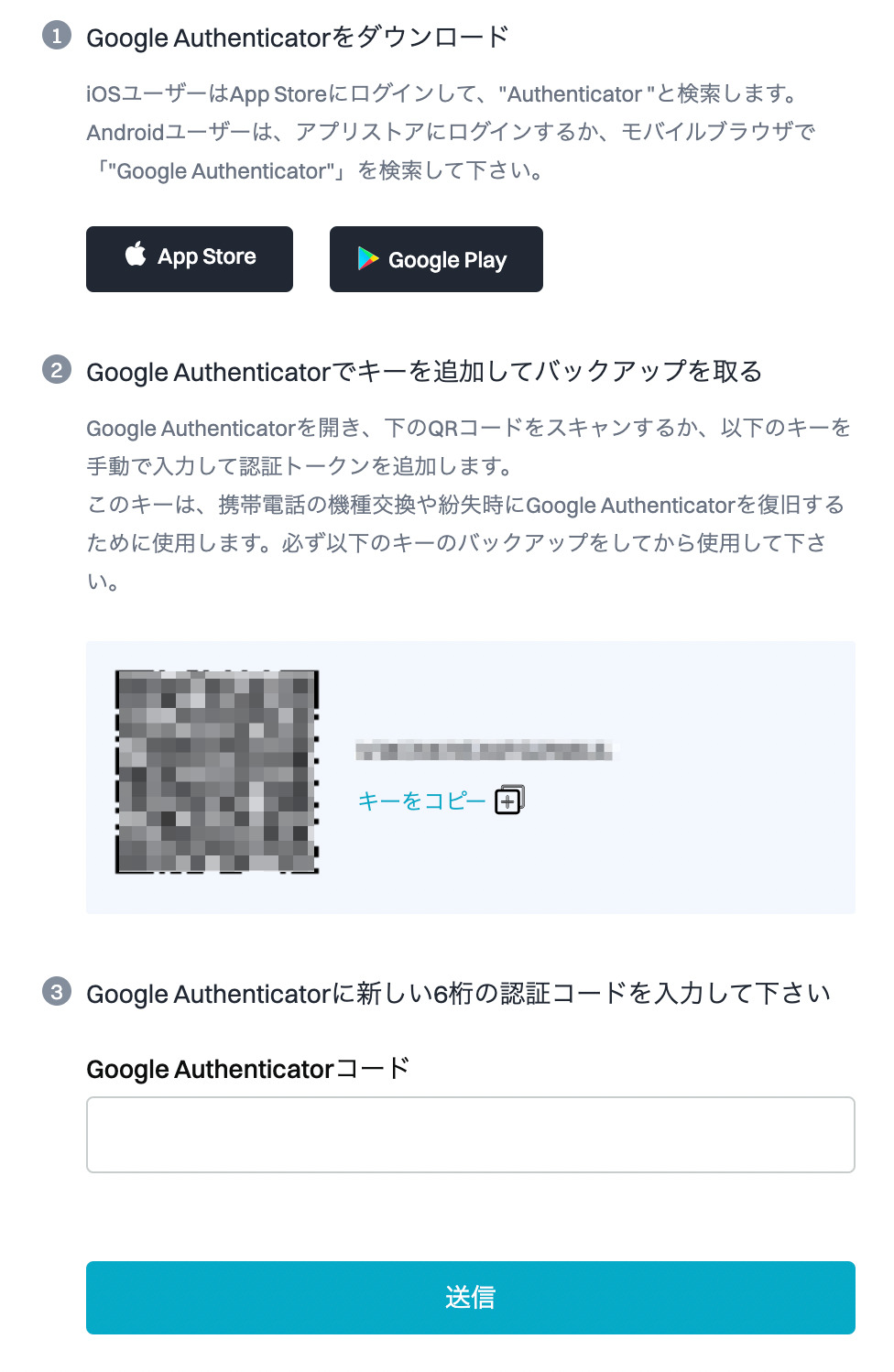Click the Google Play triangle logo
The height and width of the screenshot is (1372, 894).
368,259
